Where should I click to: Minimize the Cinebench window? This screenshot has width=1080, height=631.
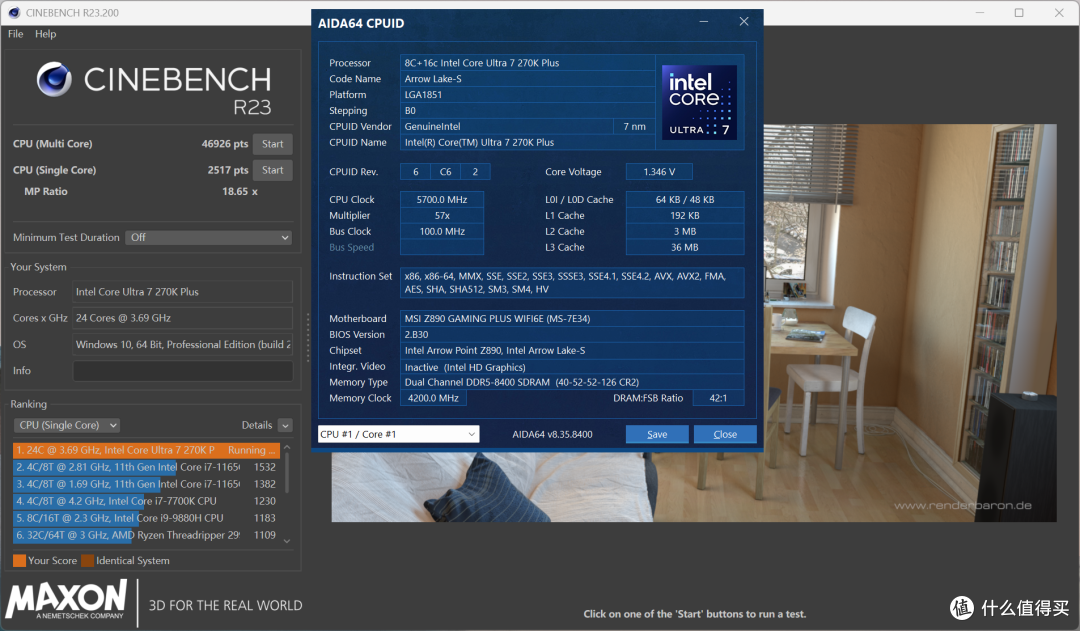coord(979,12)
